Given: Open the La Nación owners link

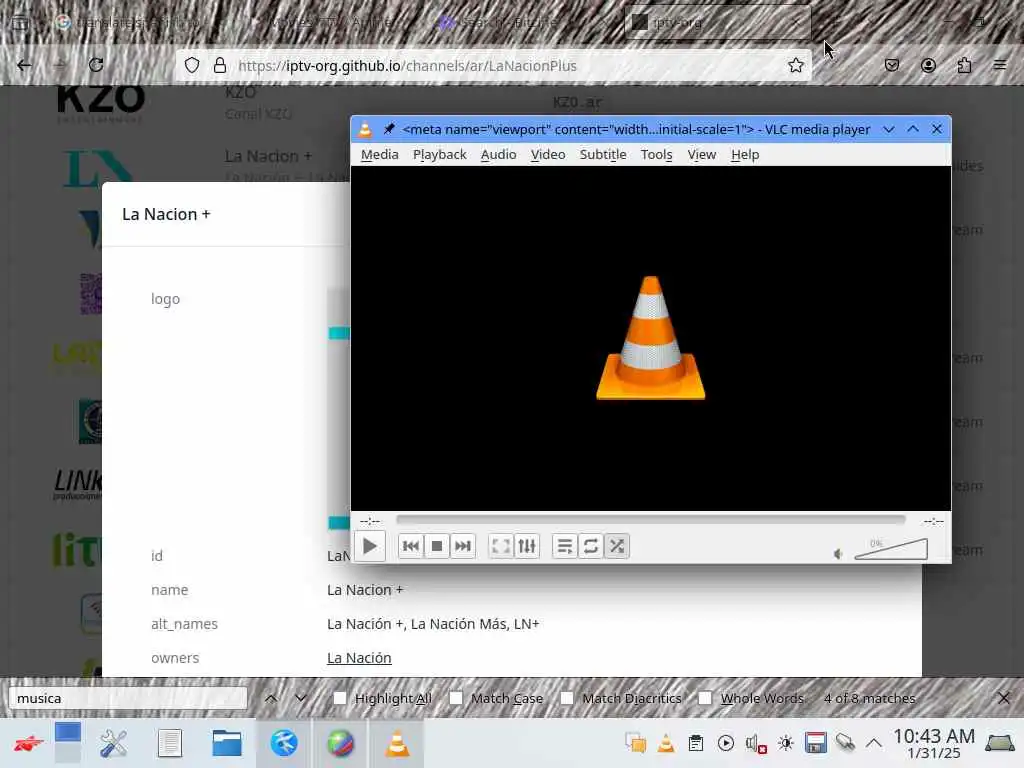Looking at the screenshot, I should click(x=359, y=658).
